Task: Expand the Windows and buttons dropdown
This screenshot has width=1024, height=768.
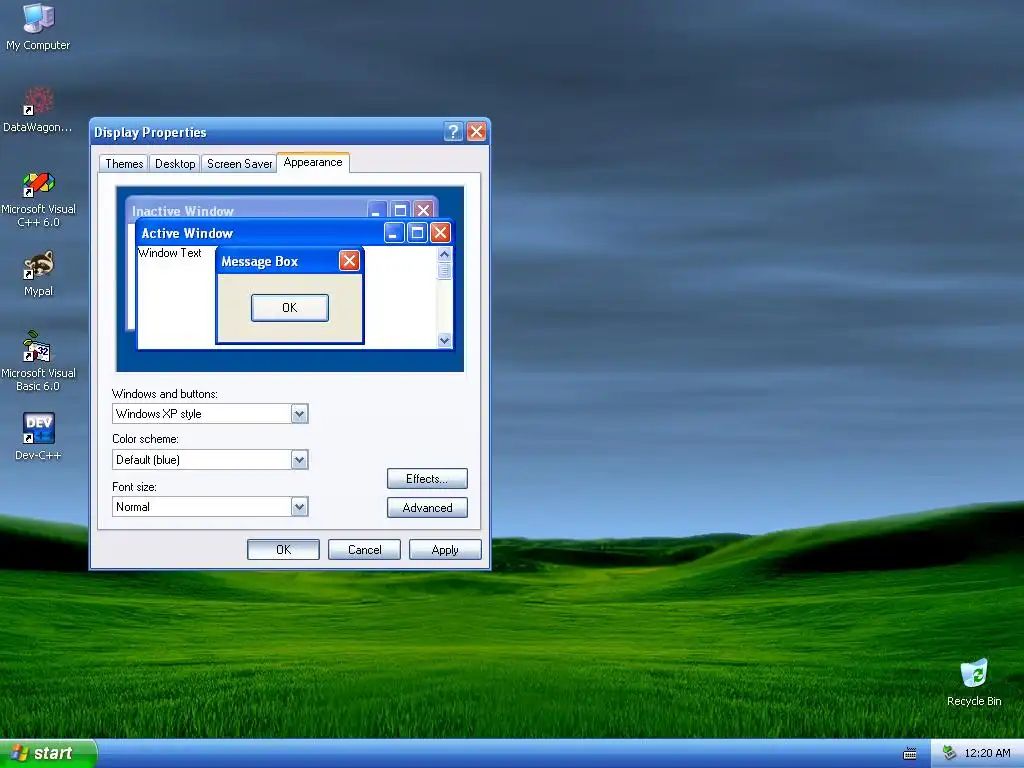Action: [299, 413]
